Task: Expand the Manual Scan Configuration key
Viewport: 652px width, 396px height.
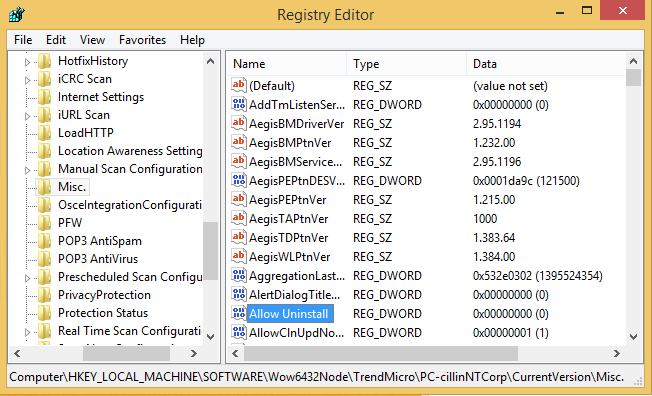Action: 27,170
